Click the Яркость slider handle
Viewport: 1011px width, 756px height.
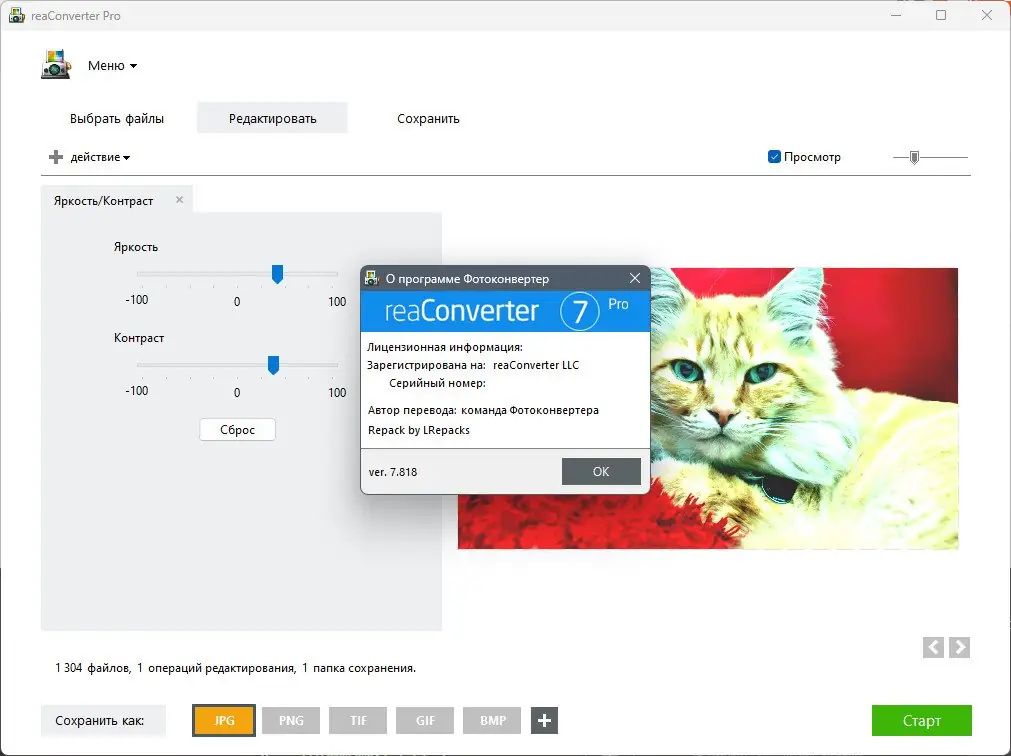[277, 274]
